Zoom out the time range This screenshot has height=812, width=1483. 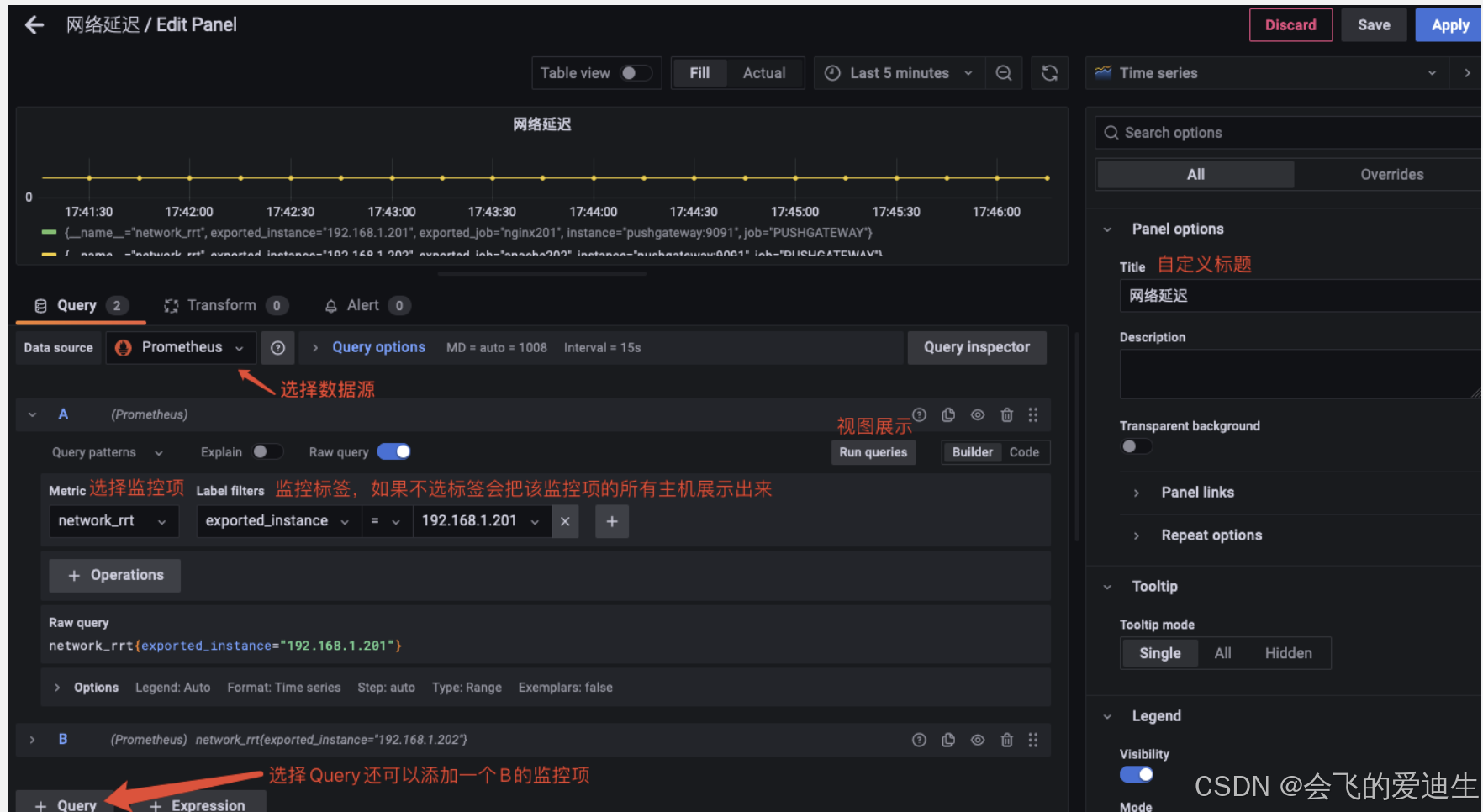coord(1004,73)
